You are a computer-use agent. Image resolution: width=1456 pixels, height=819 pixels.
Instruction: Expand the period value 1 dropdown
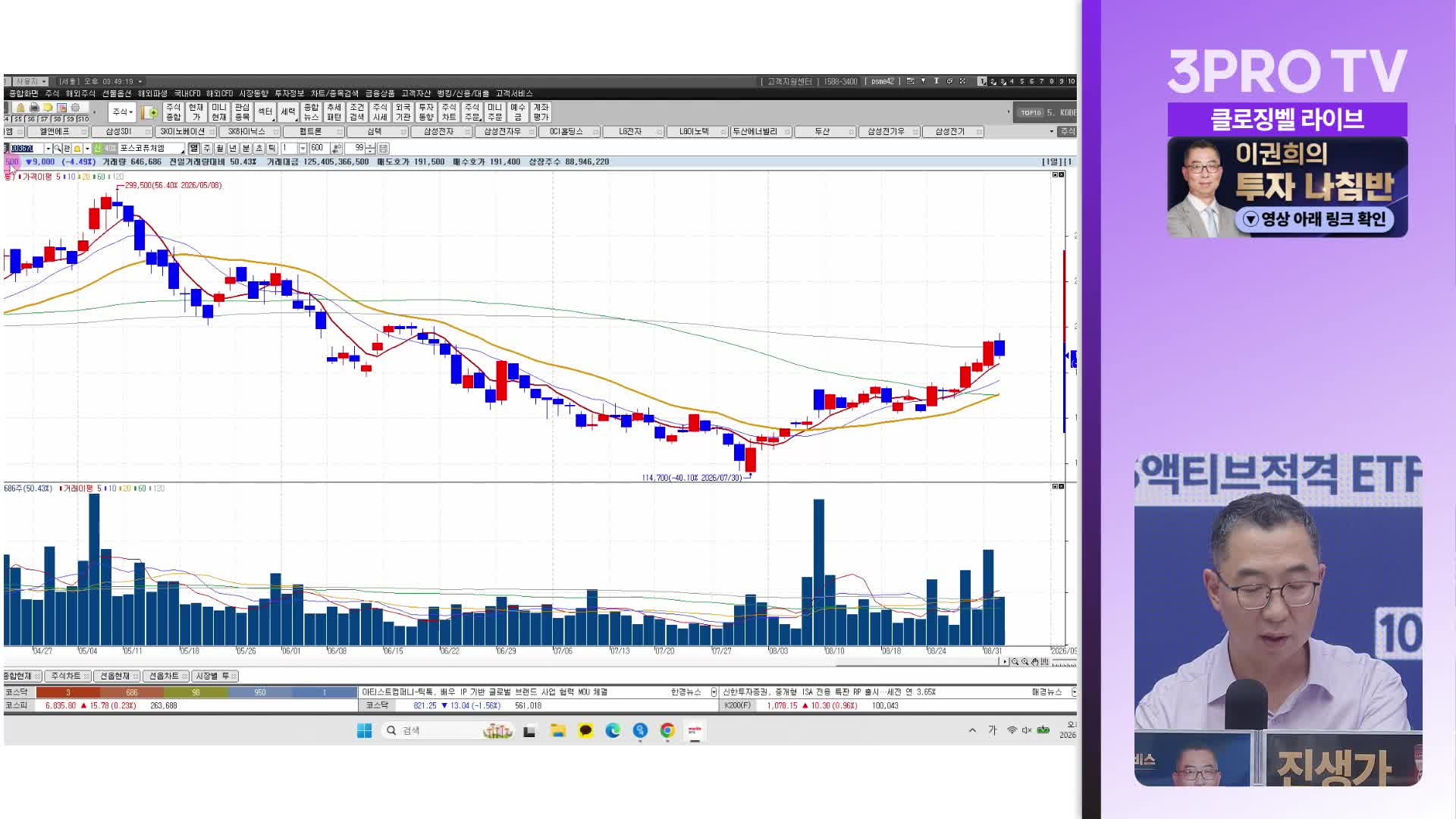pos(303,148)
